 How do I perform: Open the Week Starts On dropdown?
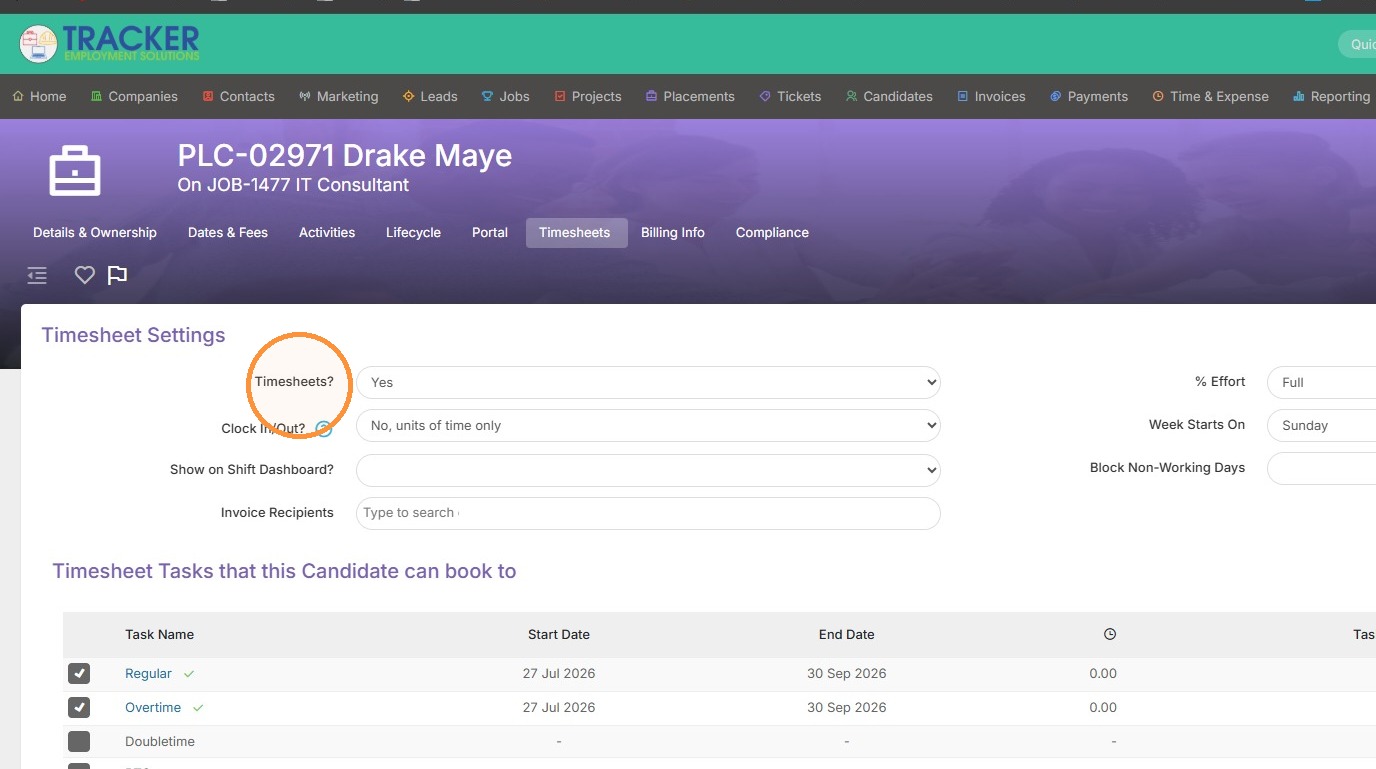[1322, 425]
